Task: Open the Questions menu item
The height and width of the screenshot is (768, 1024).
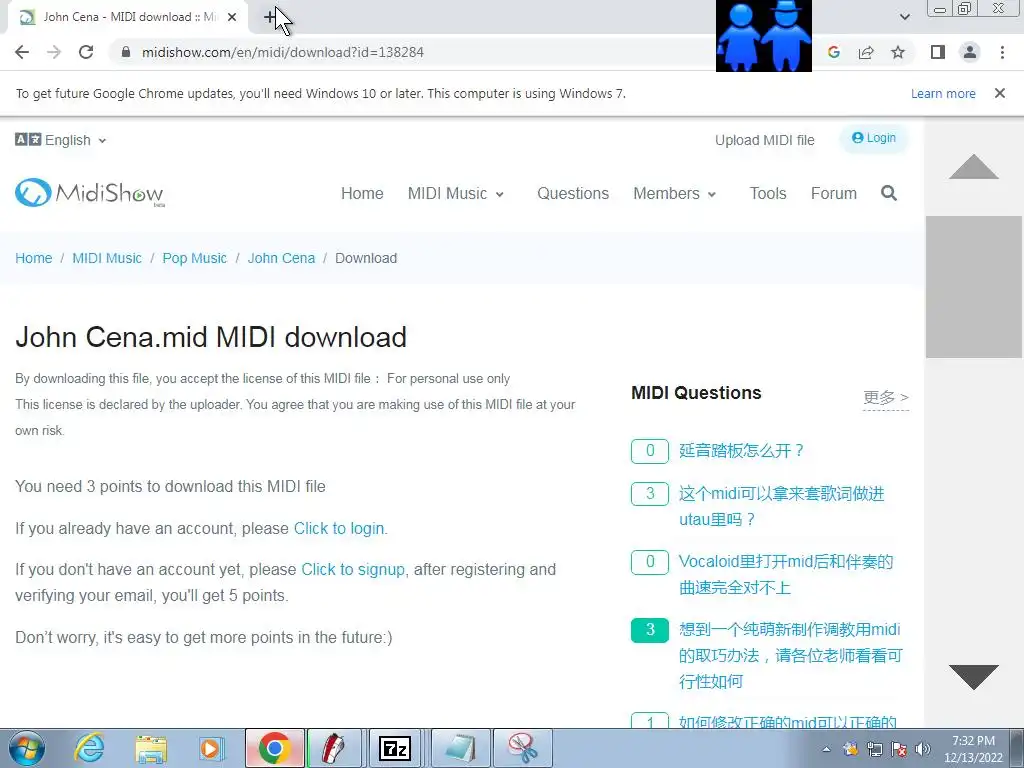Action: tap(573, 193)
